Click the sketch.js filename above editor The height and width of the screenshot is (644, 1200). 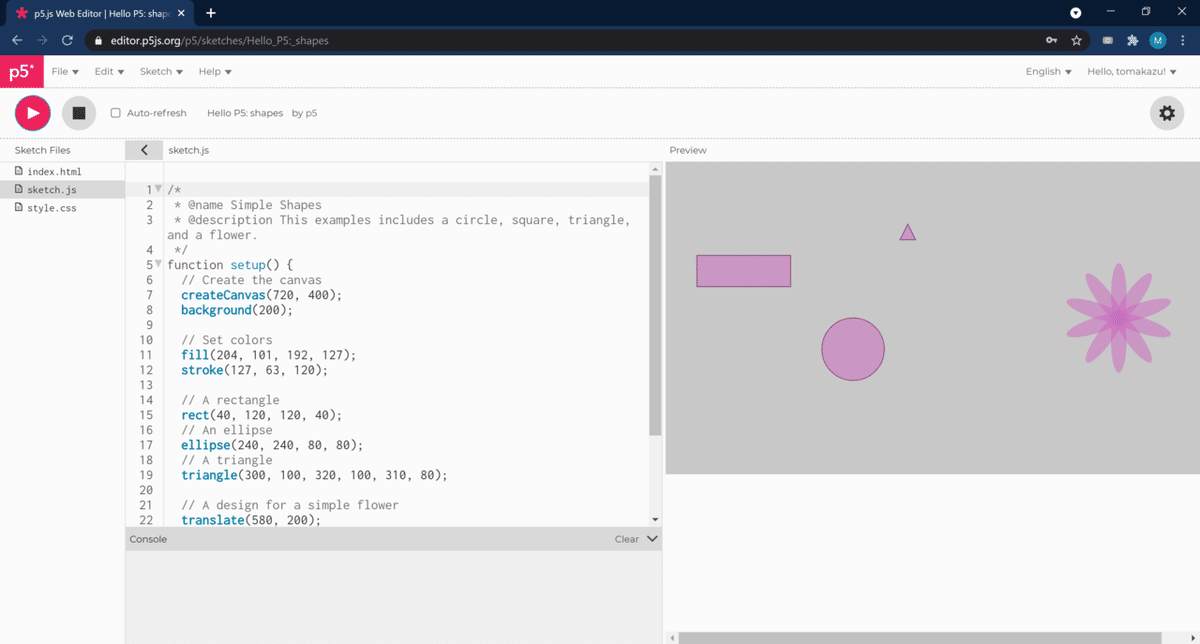tap(189, 150)
